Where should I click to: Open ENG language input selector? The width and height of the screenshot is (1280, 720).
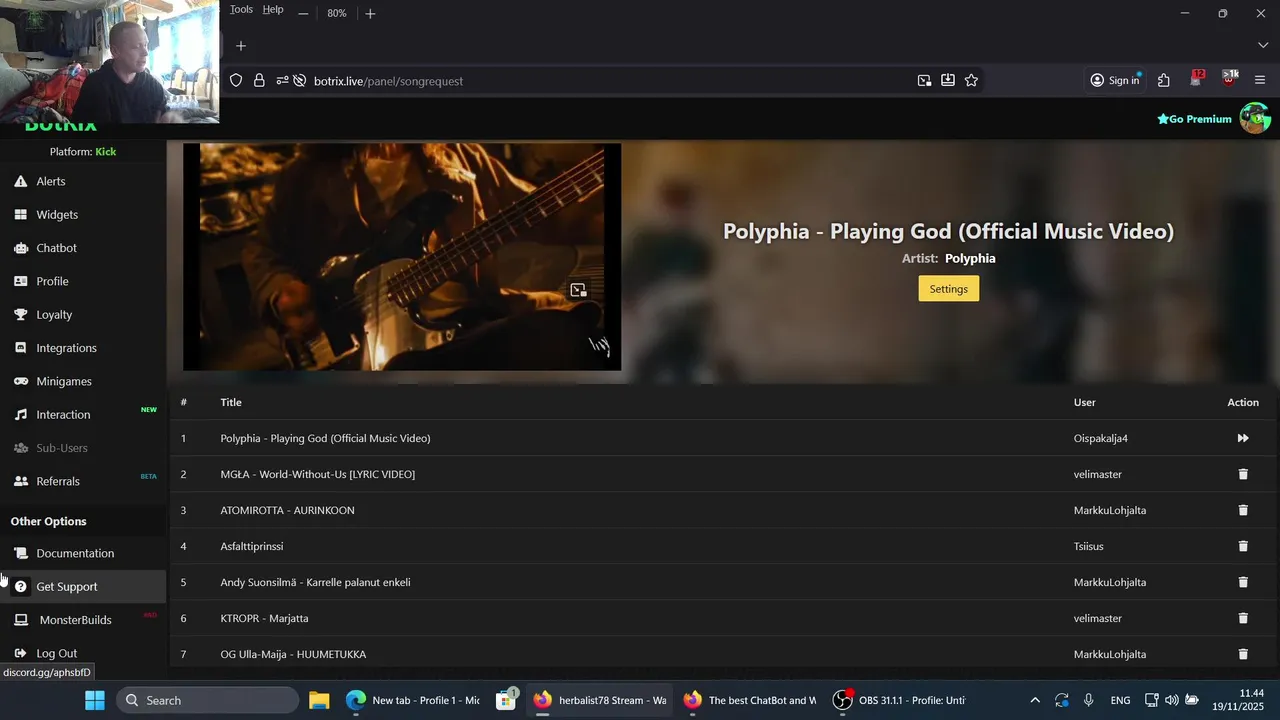[1120, 700]
